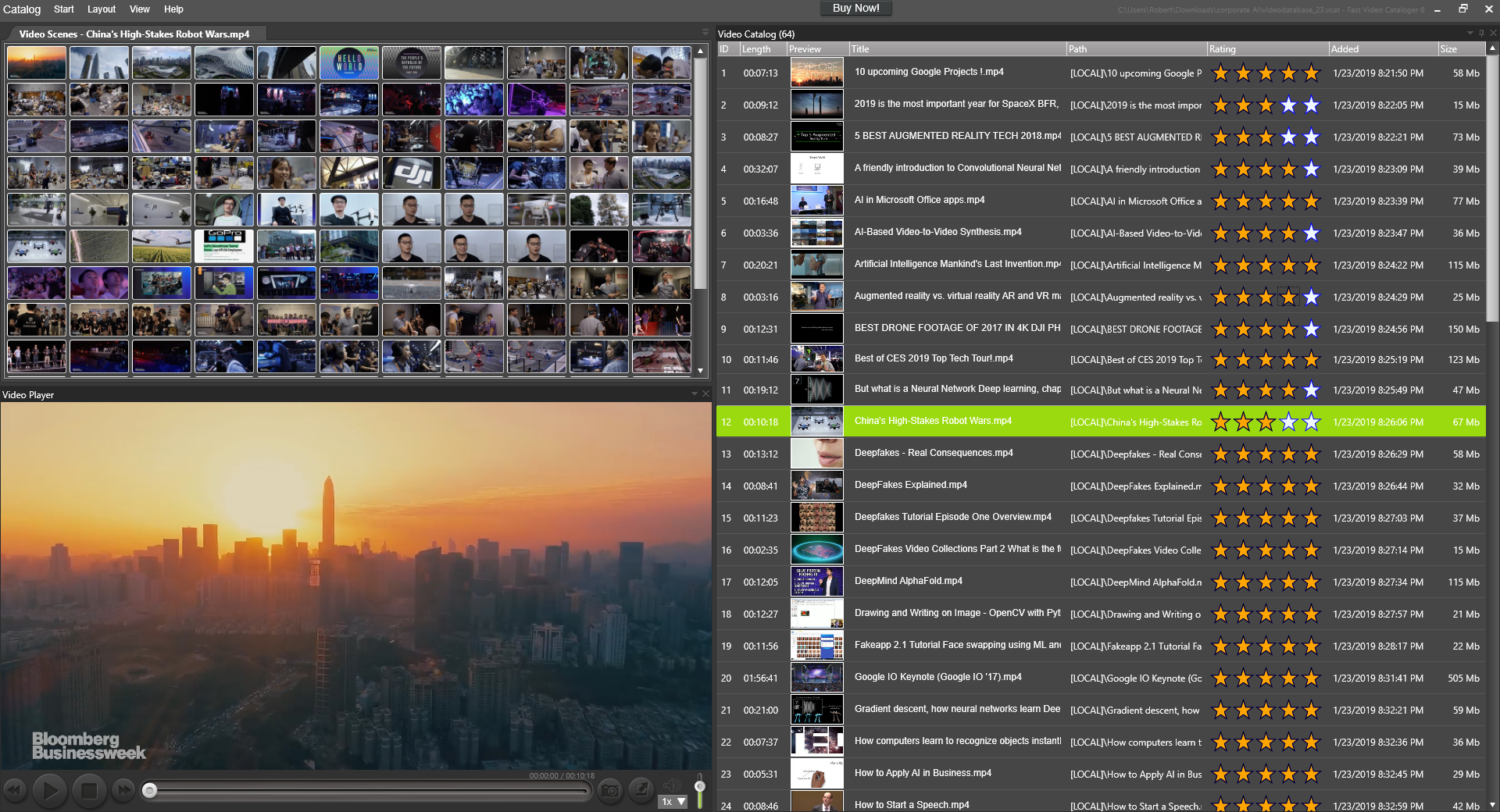Image resolution: width=1500 pixels, height=812 pixels.
Task: Restore down the application window
Action: (x=1463, y=9)
